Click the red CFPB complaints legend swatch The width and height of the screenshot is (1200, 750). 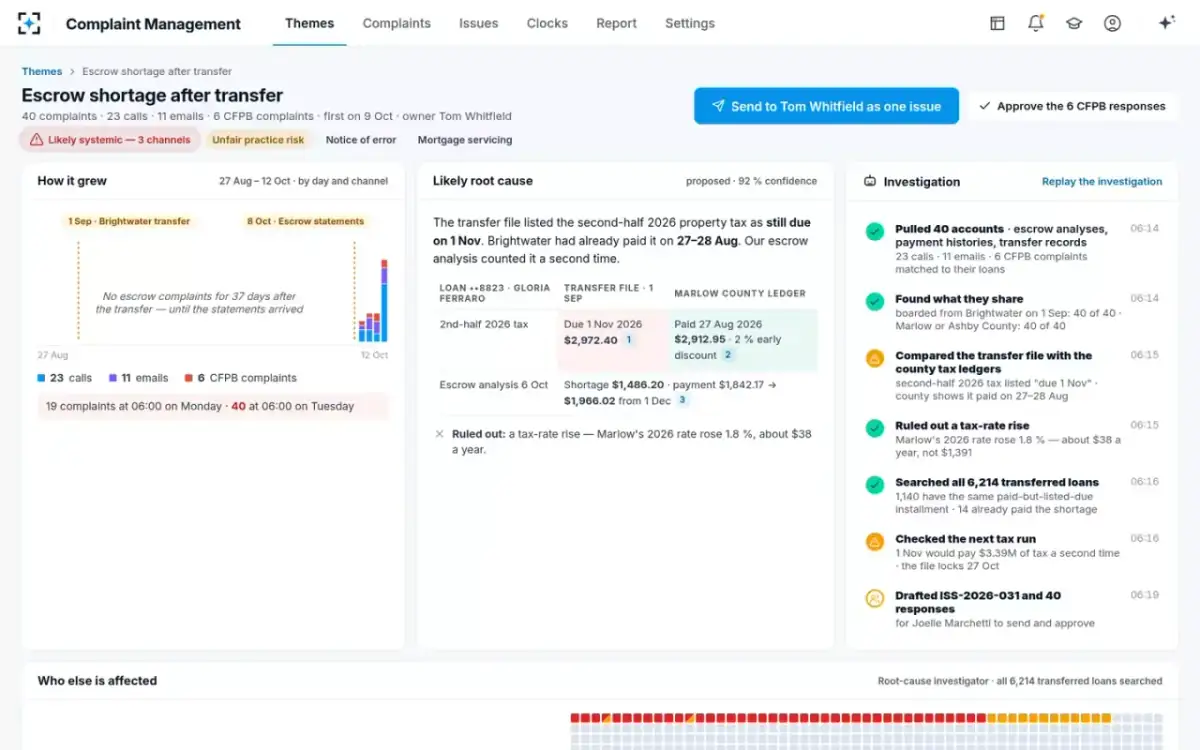point(187,378)
